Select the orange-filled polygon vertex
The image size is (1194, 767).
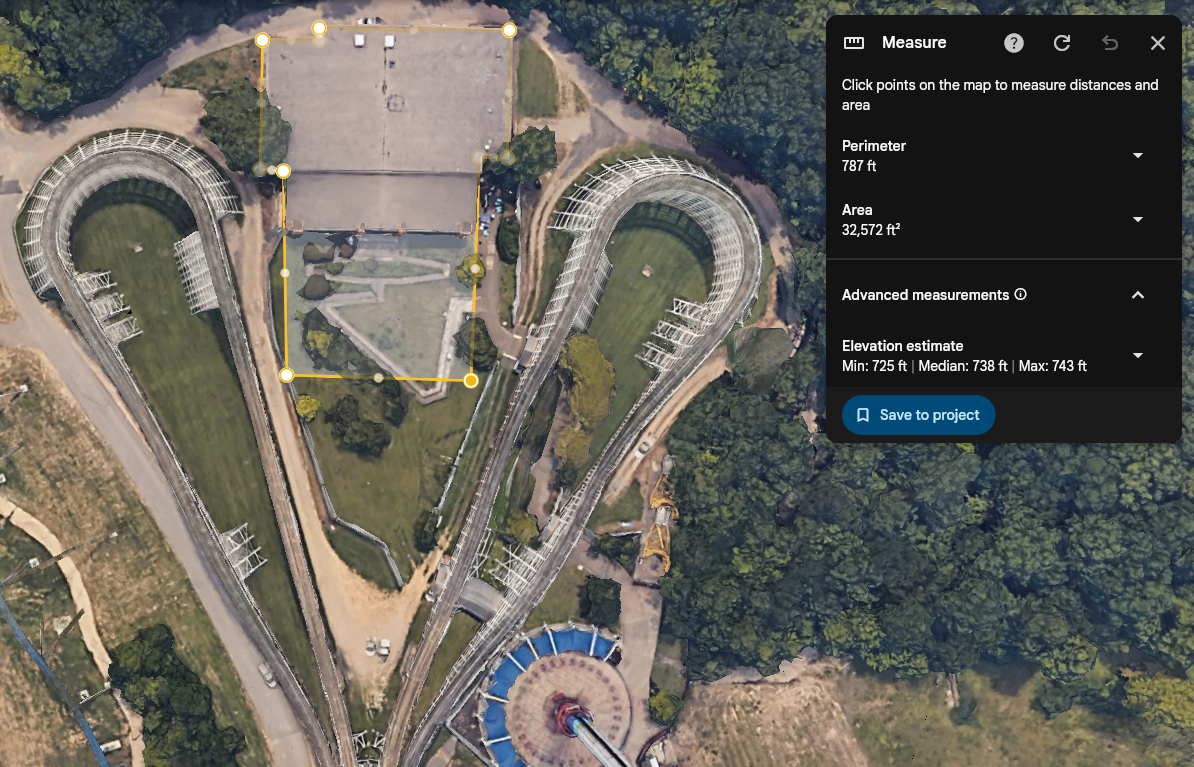coord(471,380)
